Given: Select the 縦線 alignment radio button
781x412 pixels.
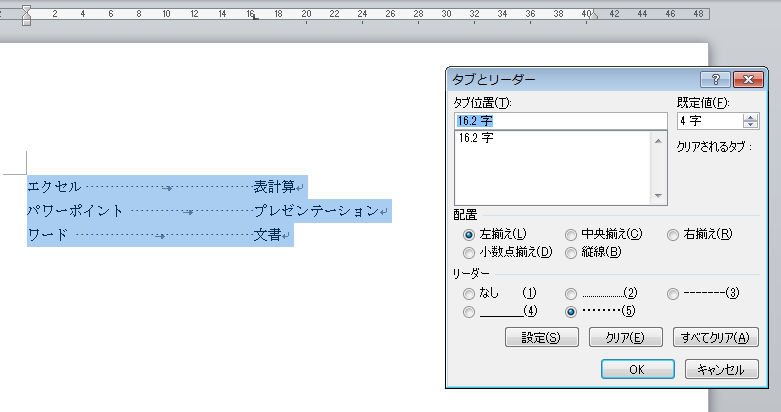Looking at the screenshot, I should coord(571,253).
